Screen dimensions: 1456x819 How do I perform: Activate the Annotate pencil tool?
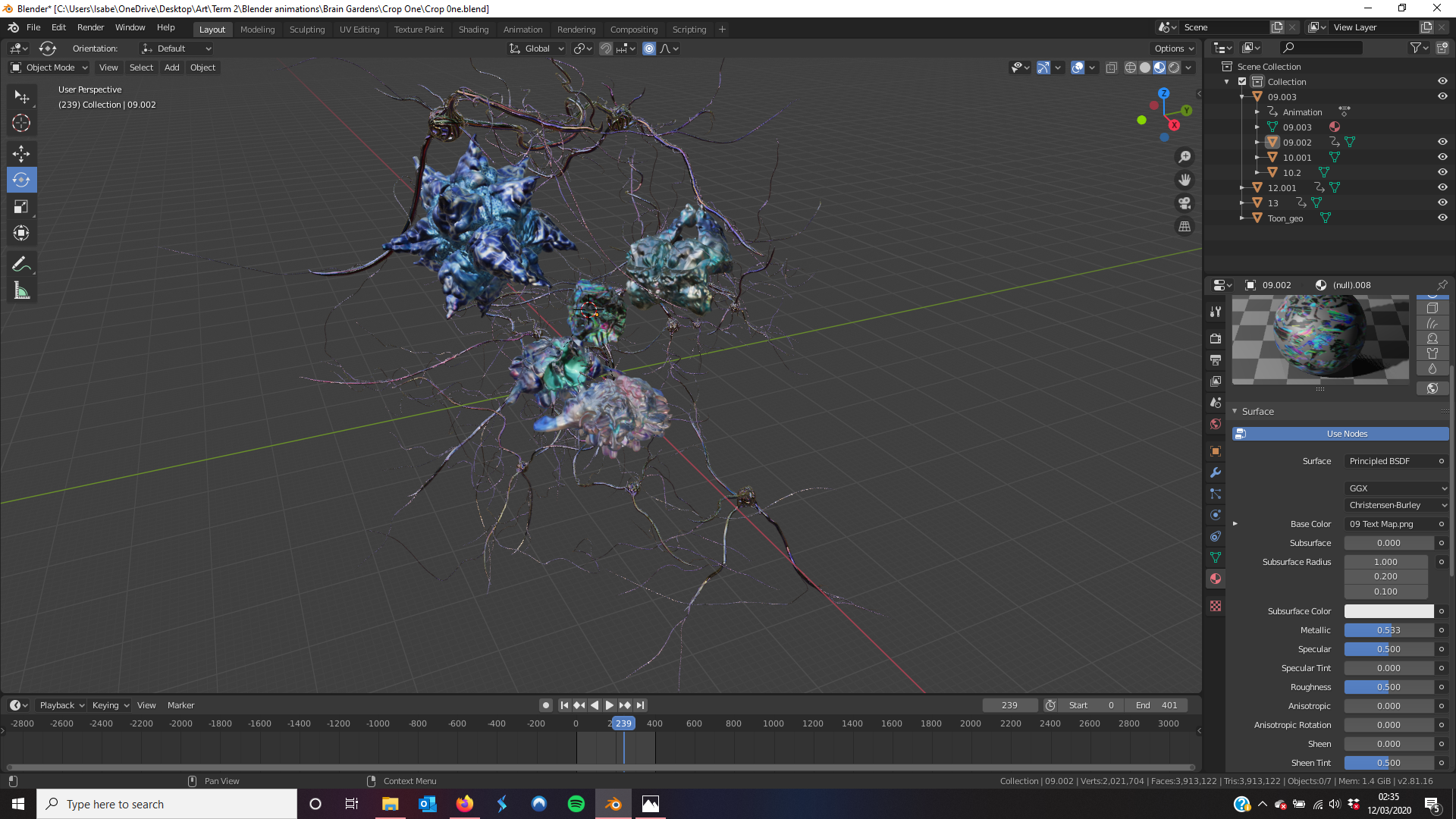tap(21, 264)
